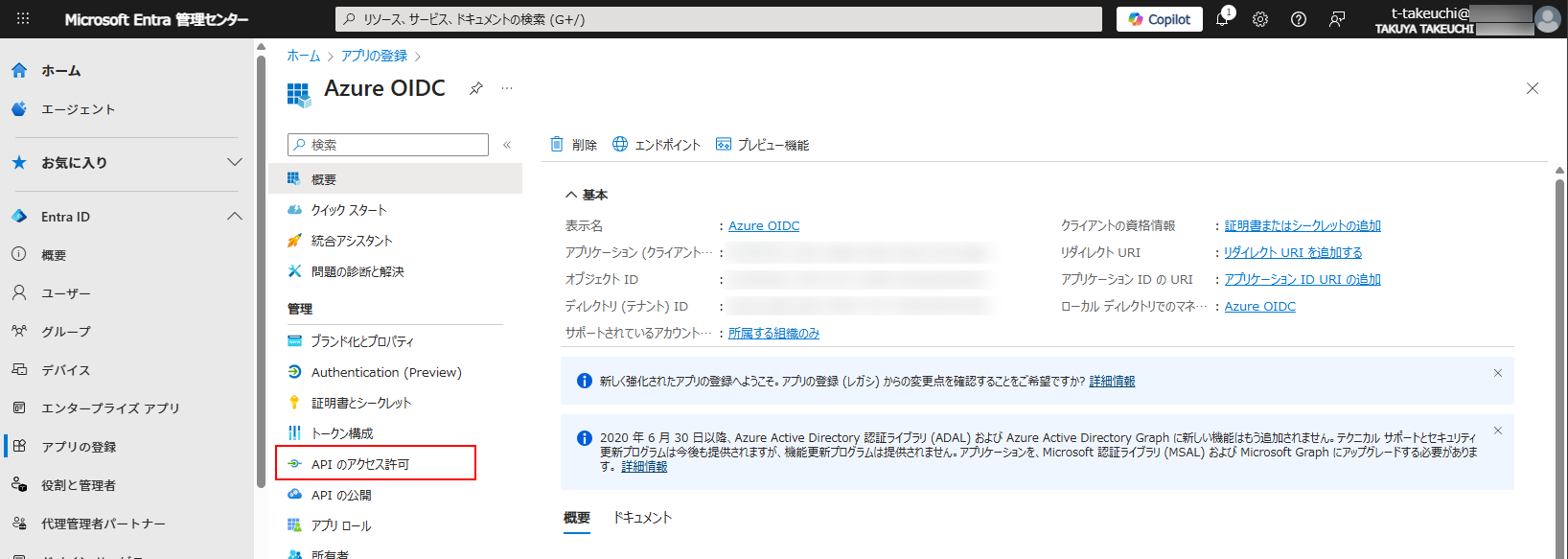The height and width of the screenshot is (559, 1568).
Task: Click the プレビュー機能 icon
Action: click(724, 145)
